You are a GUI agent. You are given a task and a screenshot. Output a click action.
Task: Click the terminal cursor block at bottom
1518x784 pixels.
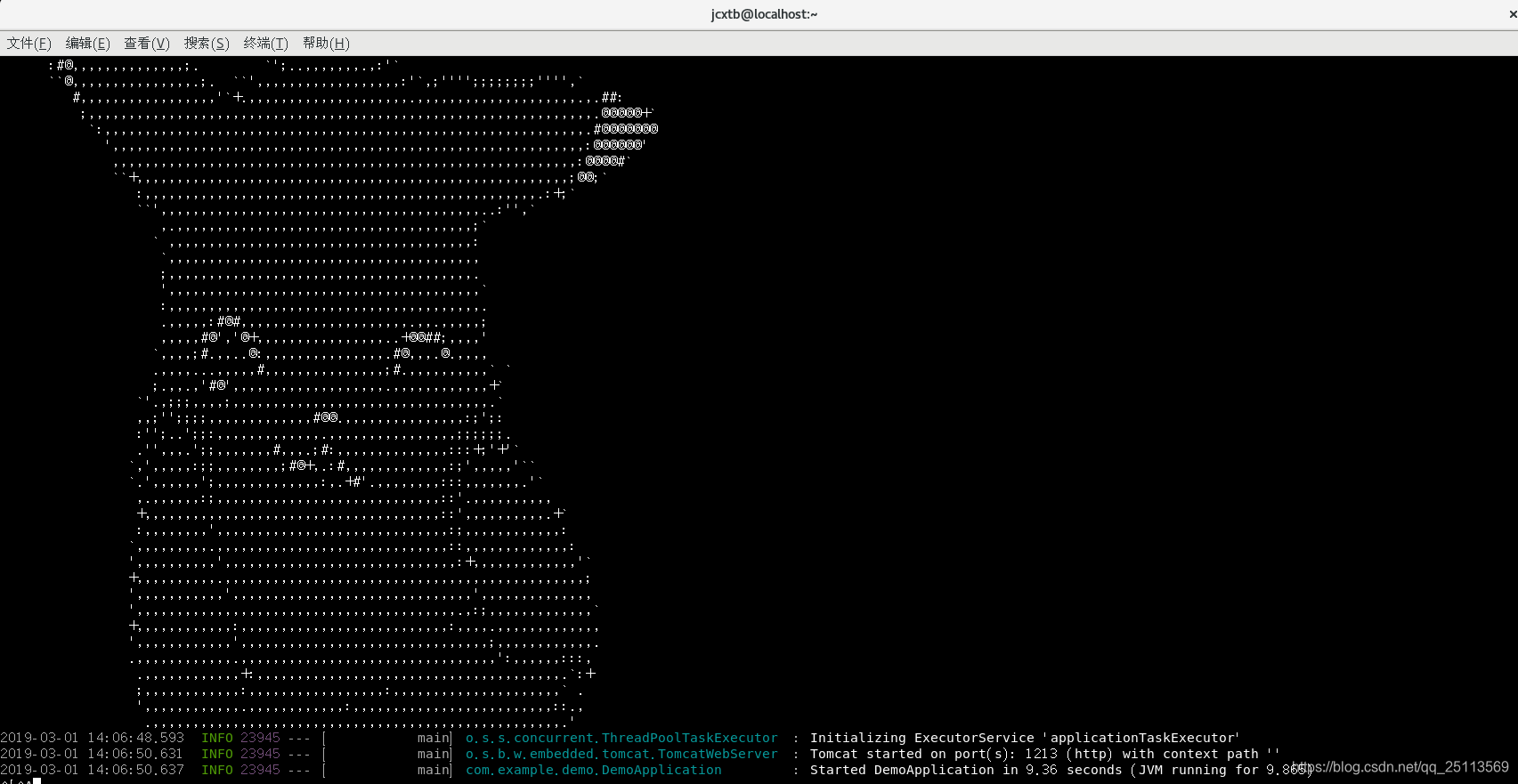[x=37, y=781]
